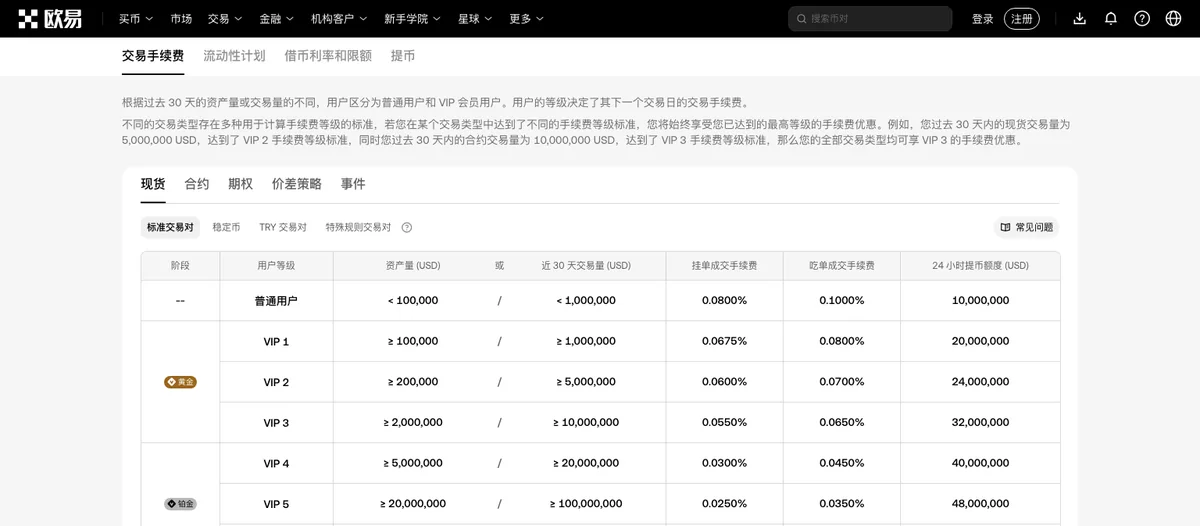Click the 用户等级 column header
The height and width of the screenshot is (526, 1200).
(x=276, y=266)
